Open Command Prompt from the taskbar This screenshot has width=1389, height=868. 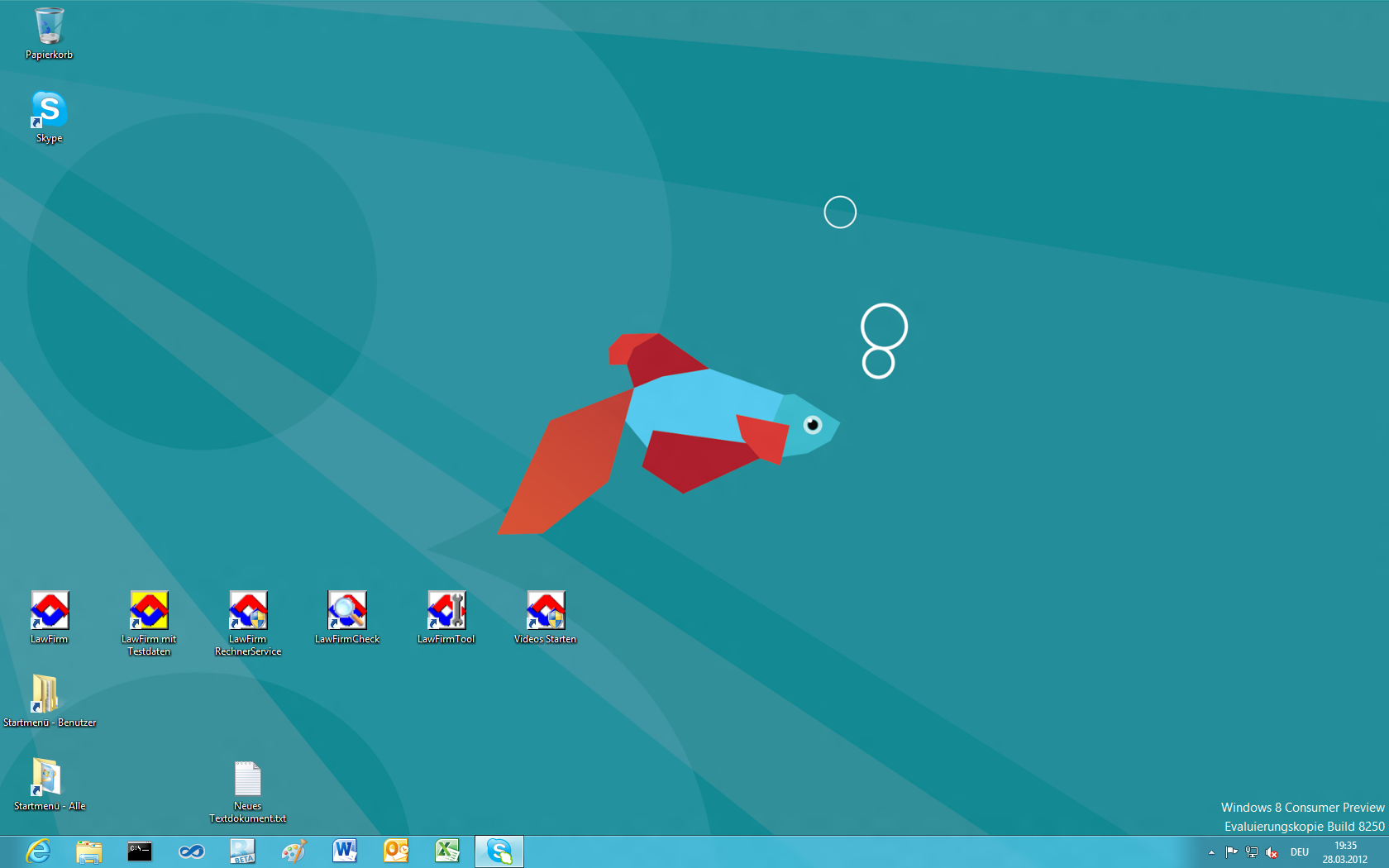point(140,851)
